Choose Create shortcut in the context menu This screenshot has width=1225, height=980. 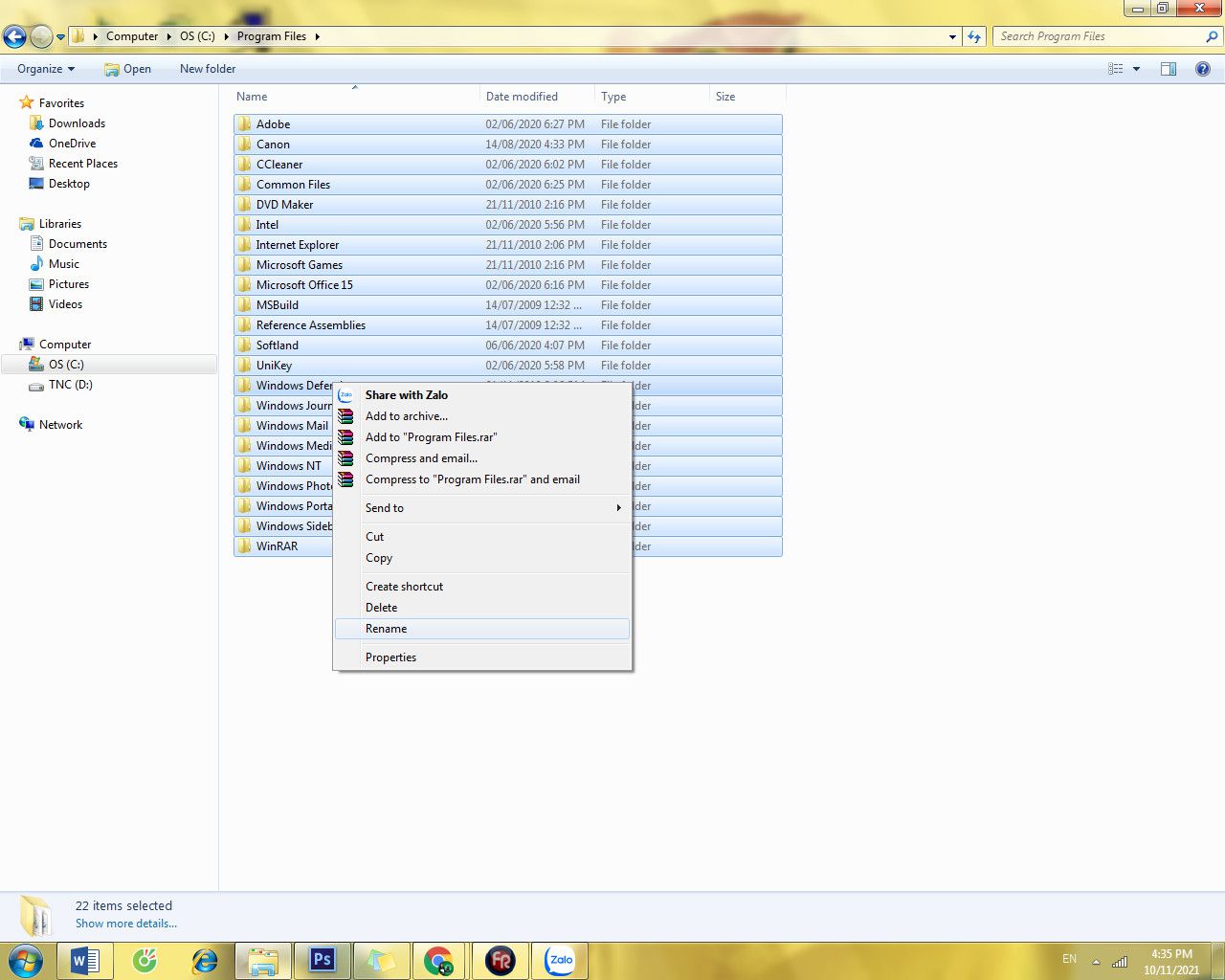482,587
